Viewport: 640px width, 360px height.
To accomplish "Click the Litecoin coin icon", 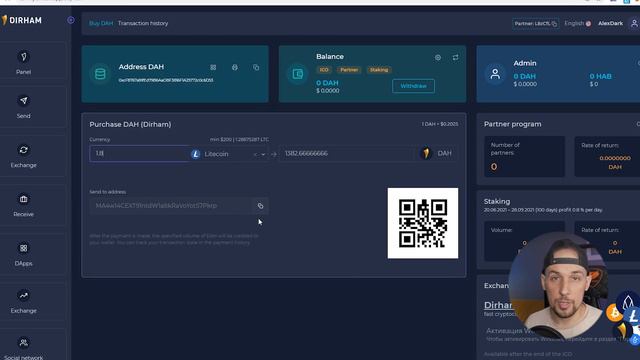I will coord(196,154).
